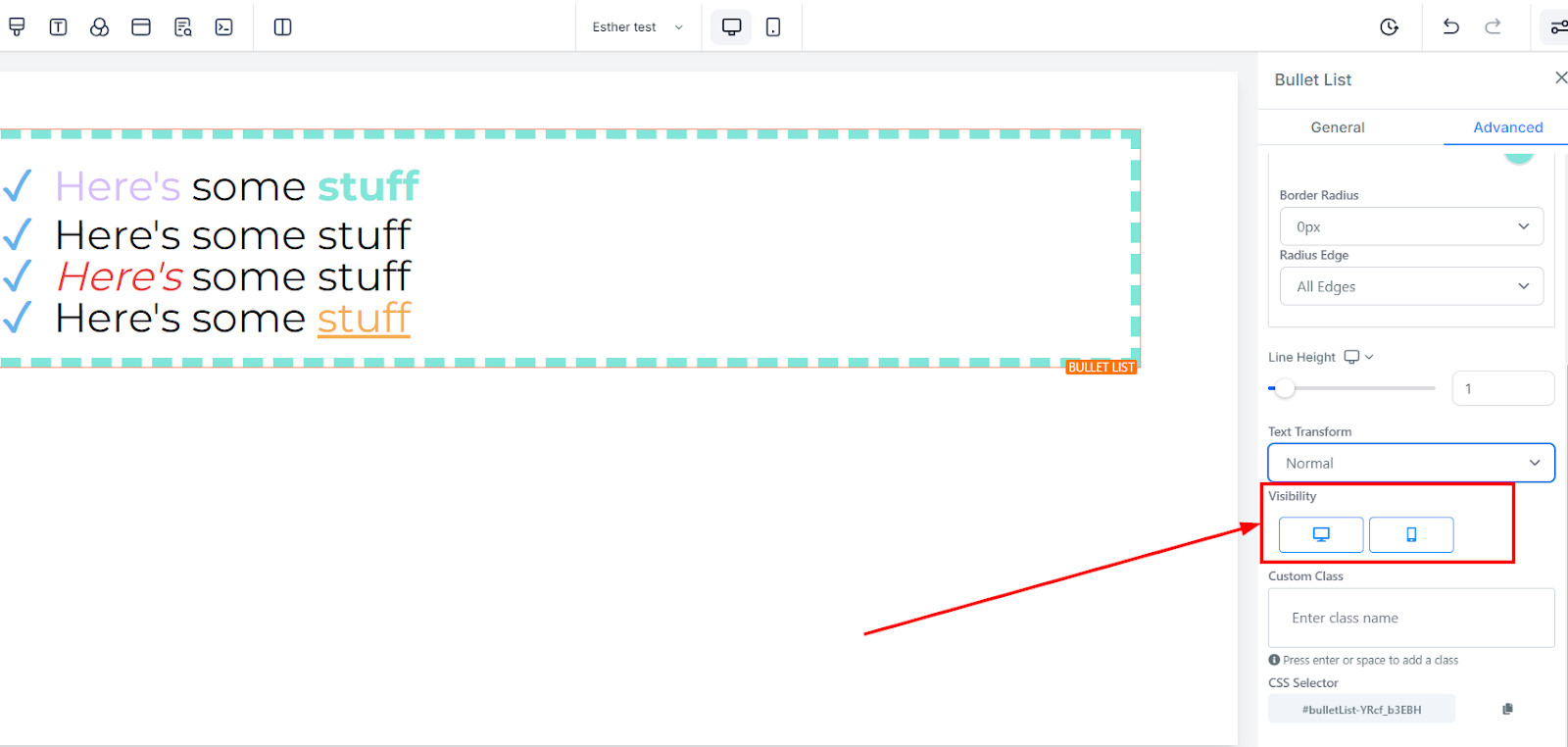The image size is (1568, 747).
Task: Open version history clock icon
Action: tap(1389, 27)
